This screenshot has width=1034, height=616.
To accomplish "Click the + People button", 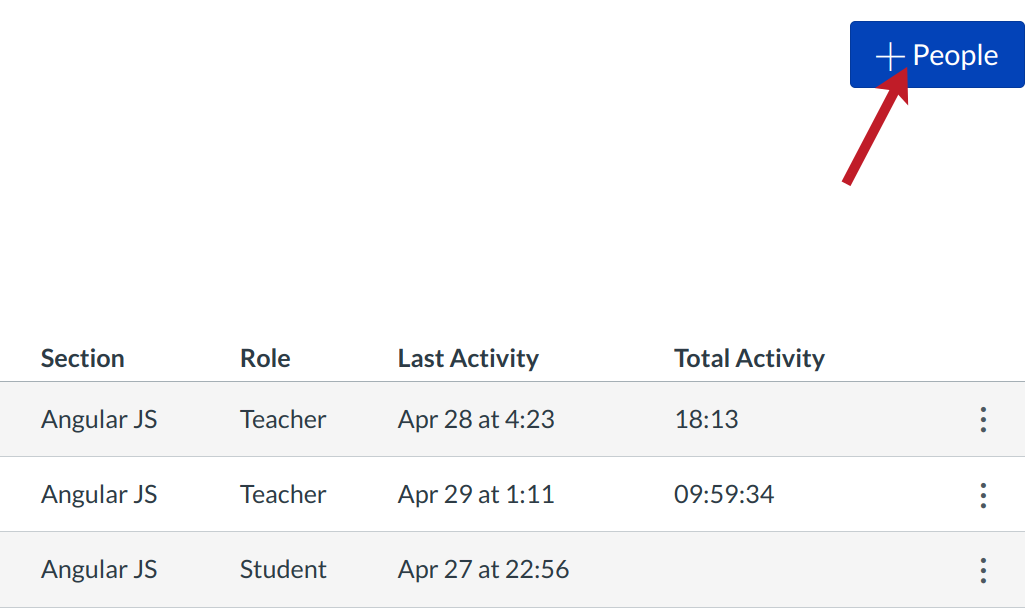I will tap(937, 55).
